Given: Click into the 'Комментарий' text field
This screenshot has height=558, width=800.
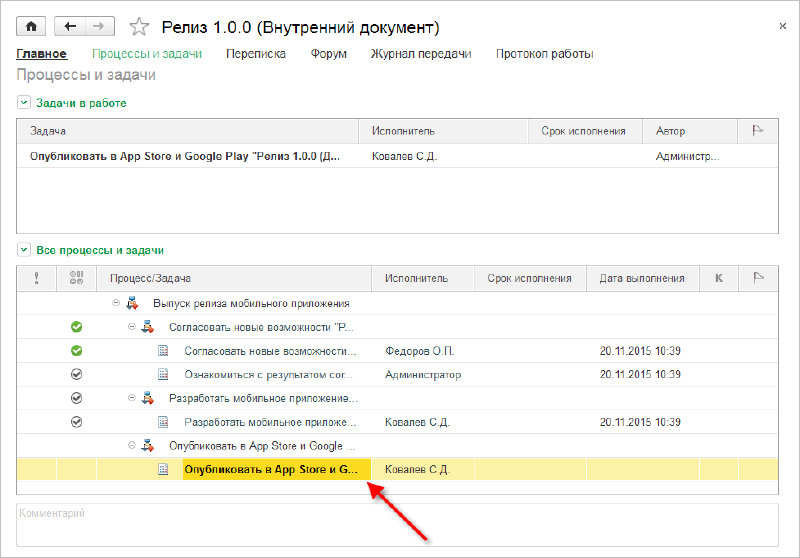Looking at the screenshot, I should pyautogui.click(x=397, y=524).
